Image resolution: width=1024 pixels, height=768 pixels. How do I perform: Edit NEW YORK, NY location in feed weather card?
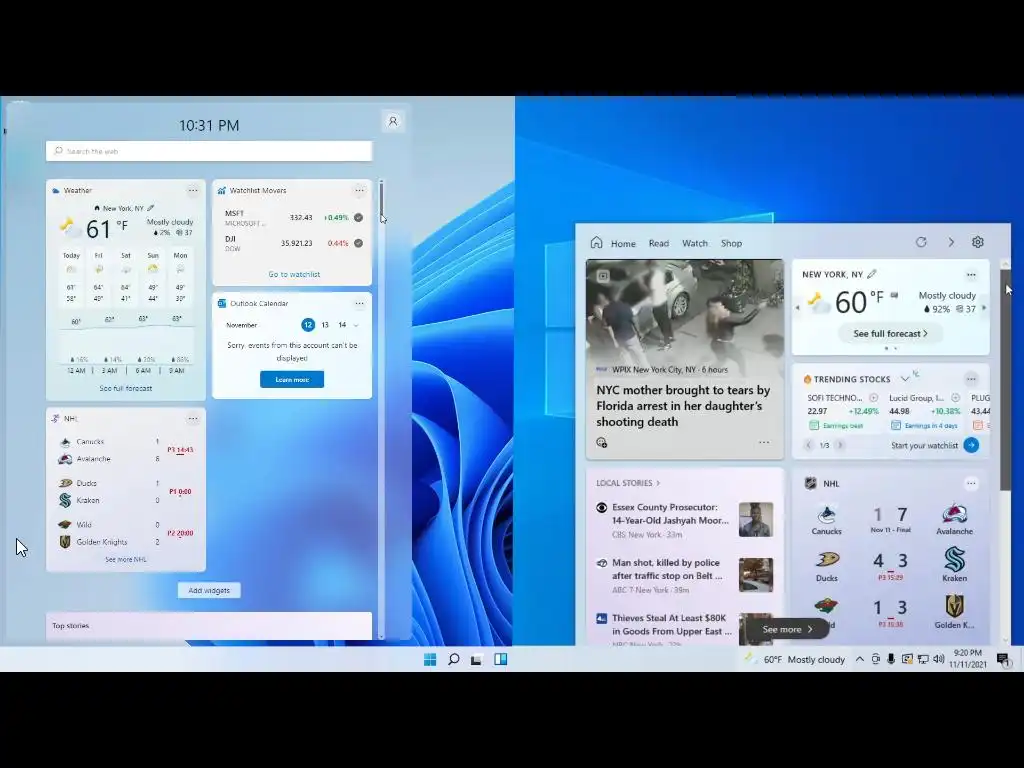[x=872, y=274]
